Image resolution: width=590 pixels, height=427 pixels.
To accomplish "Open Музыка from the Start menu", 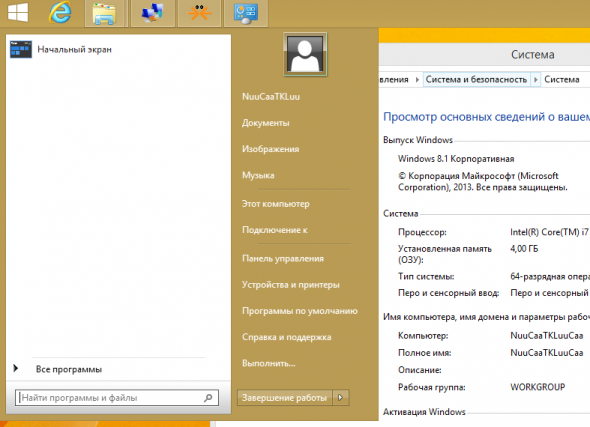I will 258,175.
